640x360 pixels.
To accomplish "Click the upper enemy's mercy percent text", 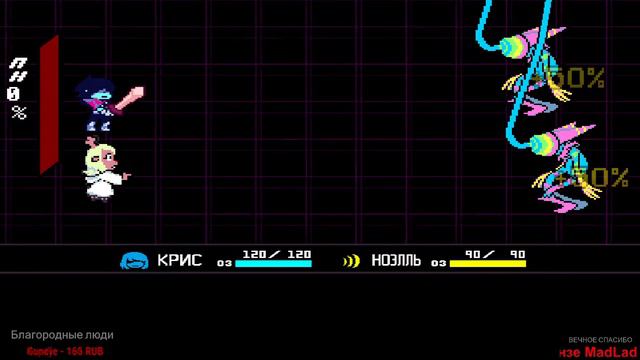I will [569, 78].
